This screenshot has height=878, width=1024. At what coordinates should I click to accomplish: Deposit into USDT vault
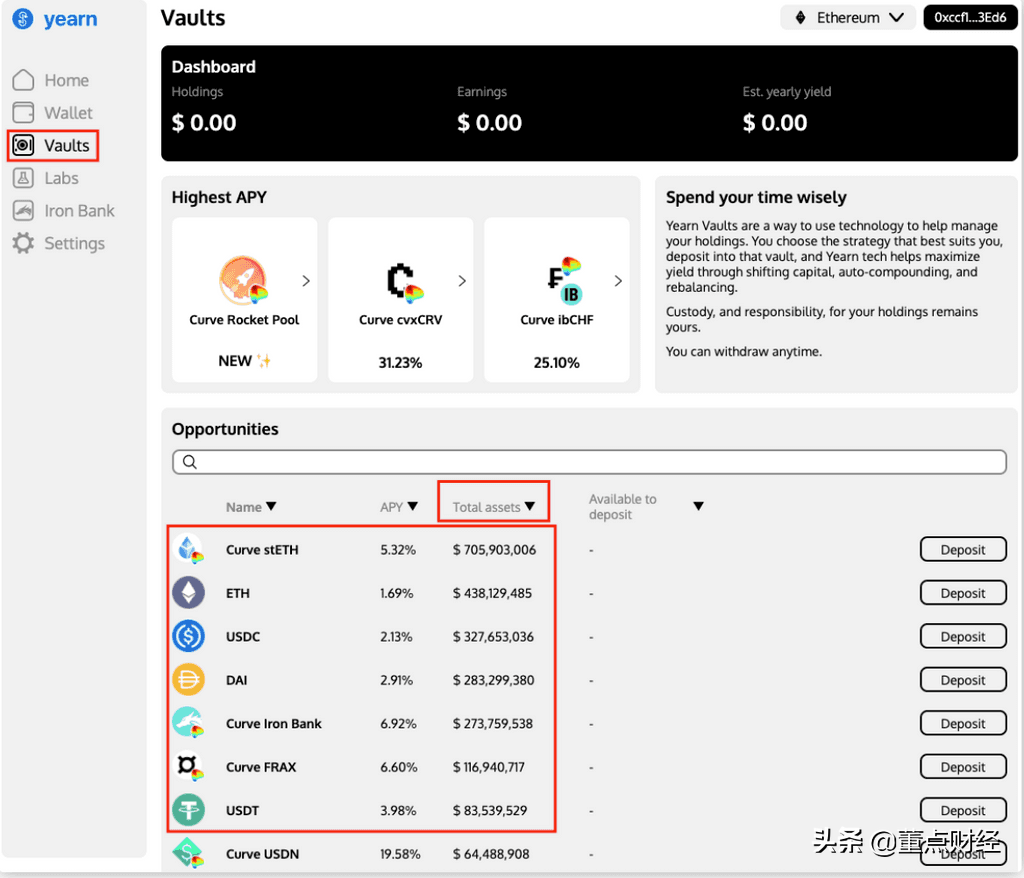(963, 810)
